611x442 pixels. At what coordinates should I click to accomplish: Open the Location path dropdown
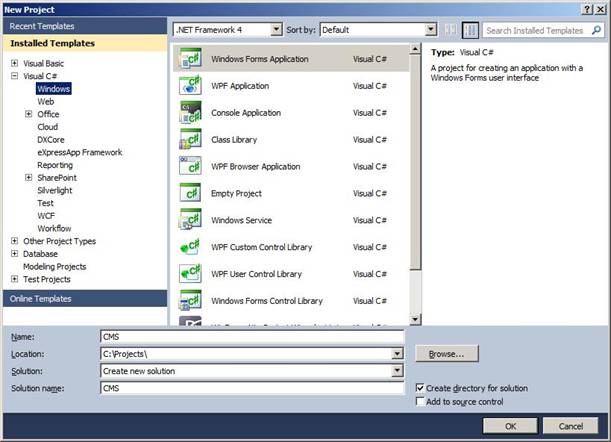pyautogui.click(x=397, y=354)
